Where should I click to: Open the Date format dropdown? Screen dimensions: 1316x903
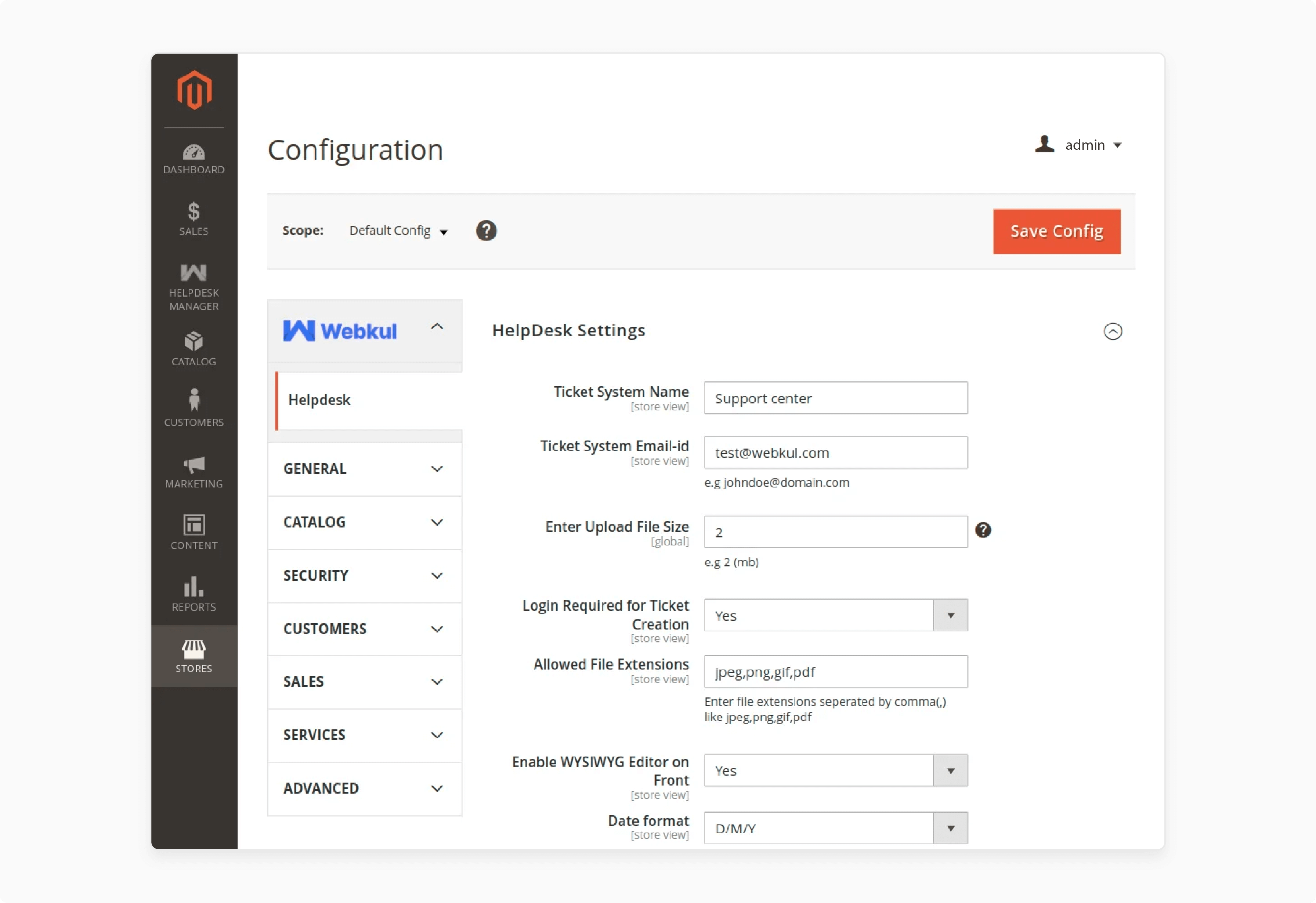835,828
